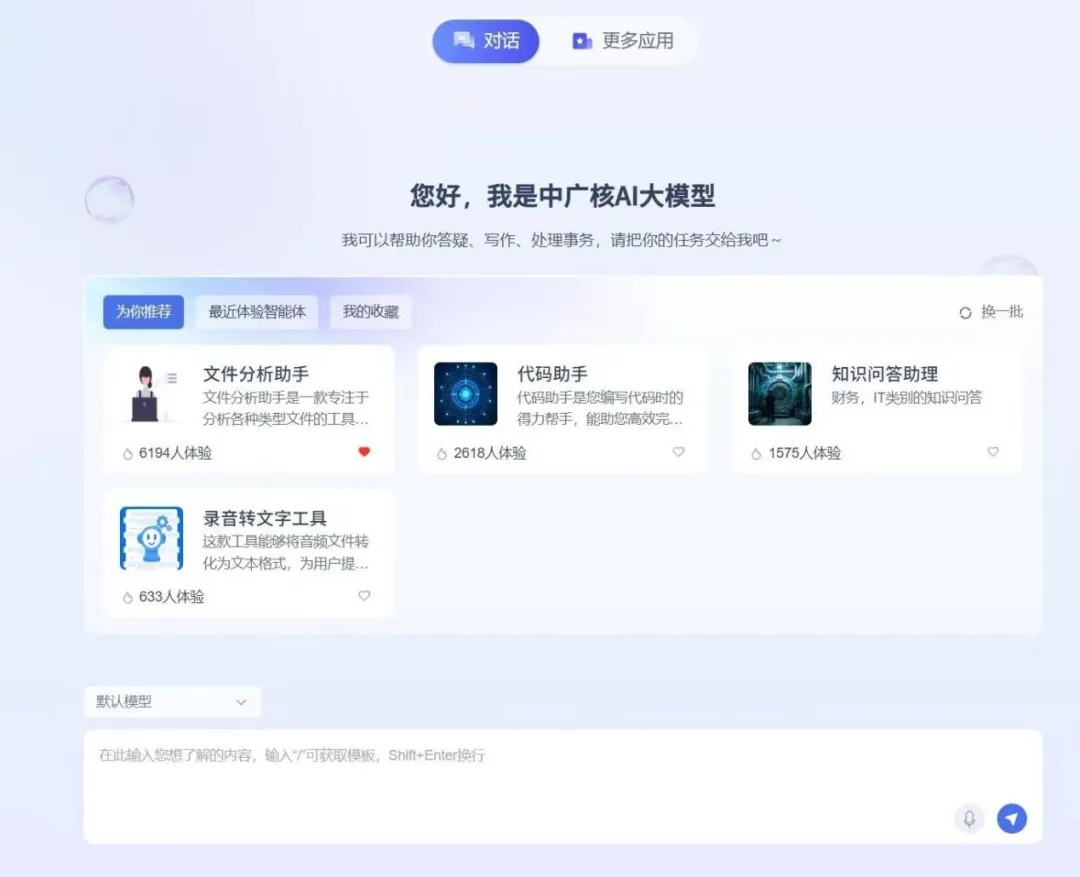Click the 633人体验 count text
Image resolution: width=1080 pixels, height=877 pixels.
pos(172,597)
